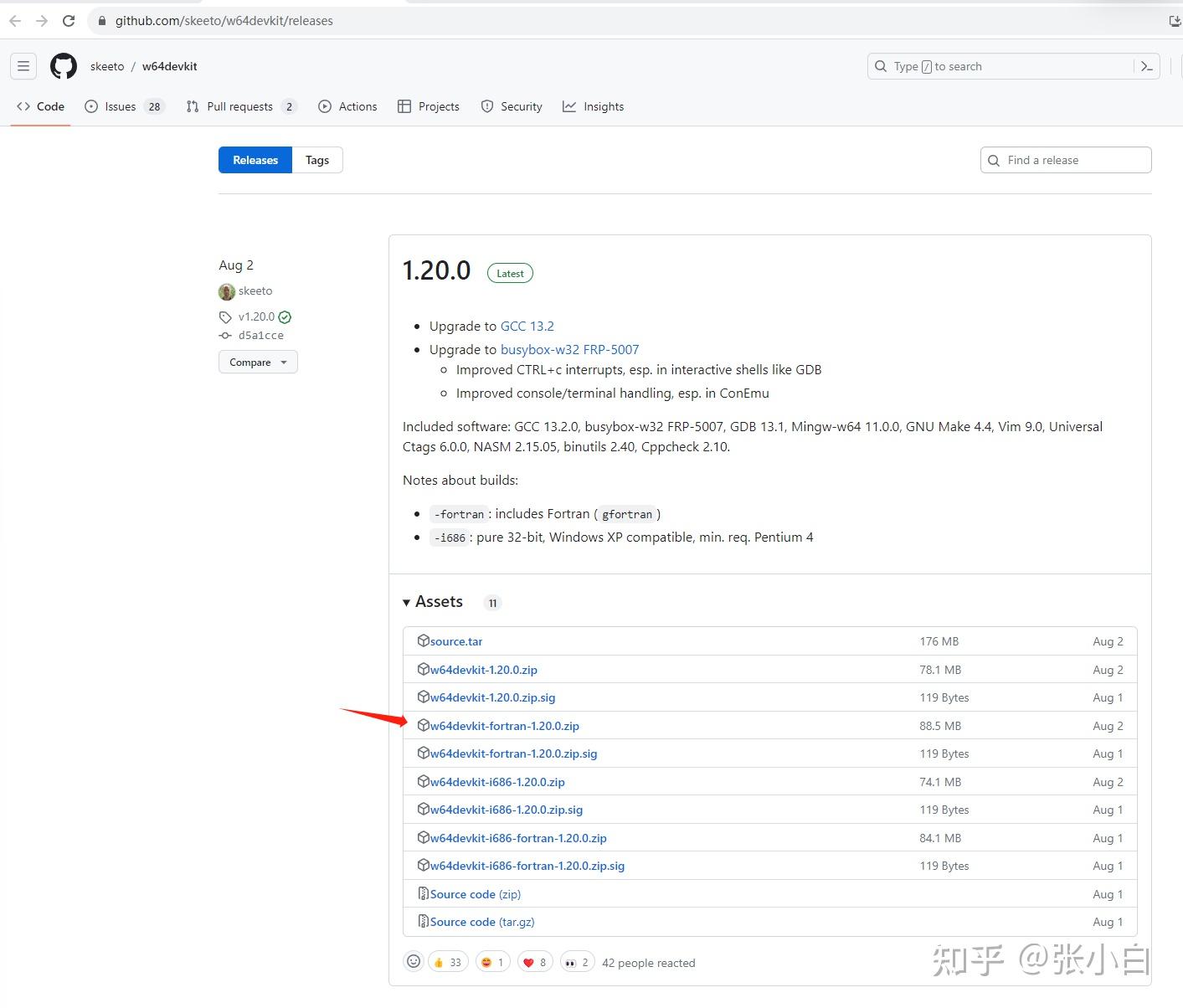Open the sidebar hamburger menu
This screenshot has height=1008, width=1183.
23,66
